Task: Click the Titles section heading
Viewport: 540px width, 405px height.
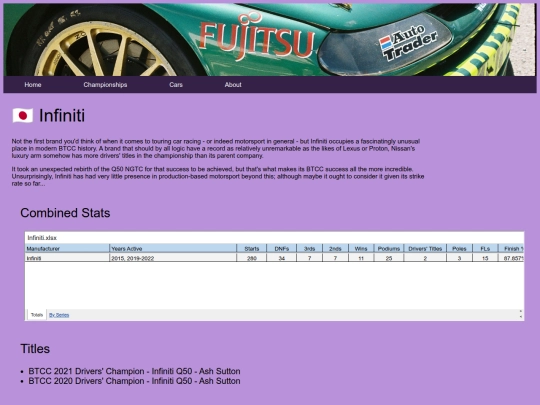Action: point(35,349)
